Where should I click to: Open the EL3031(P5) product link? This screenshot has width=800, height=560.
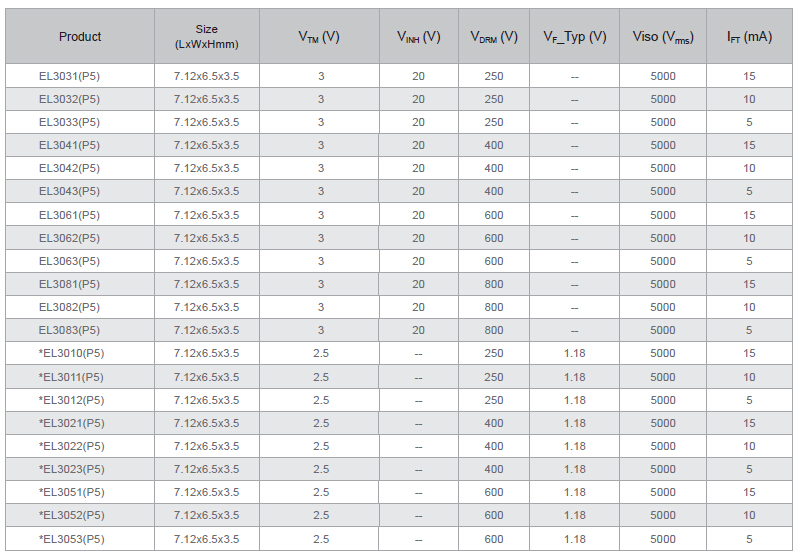click(x=69, y=76)
